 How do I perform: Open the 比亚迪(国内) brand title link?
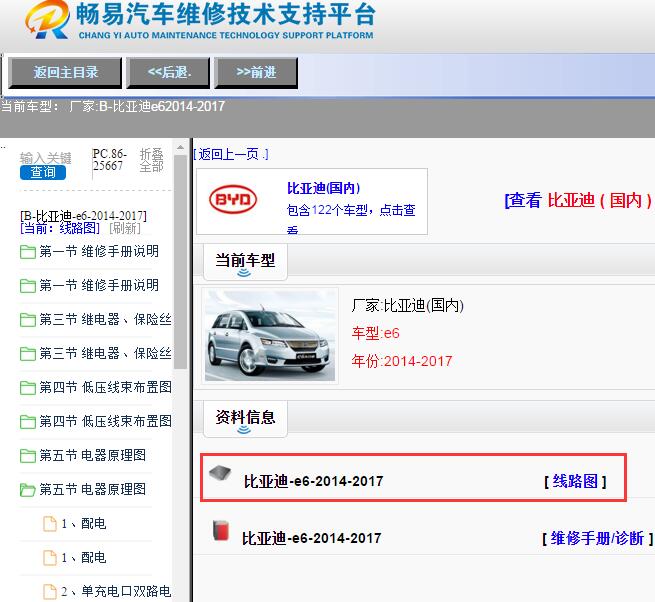[x=323, y=188]
